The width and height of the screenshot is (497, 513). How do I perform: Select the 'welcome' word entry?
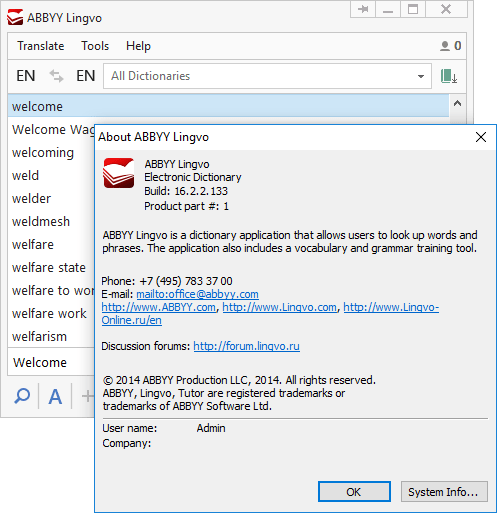[x=228, y=106]
